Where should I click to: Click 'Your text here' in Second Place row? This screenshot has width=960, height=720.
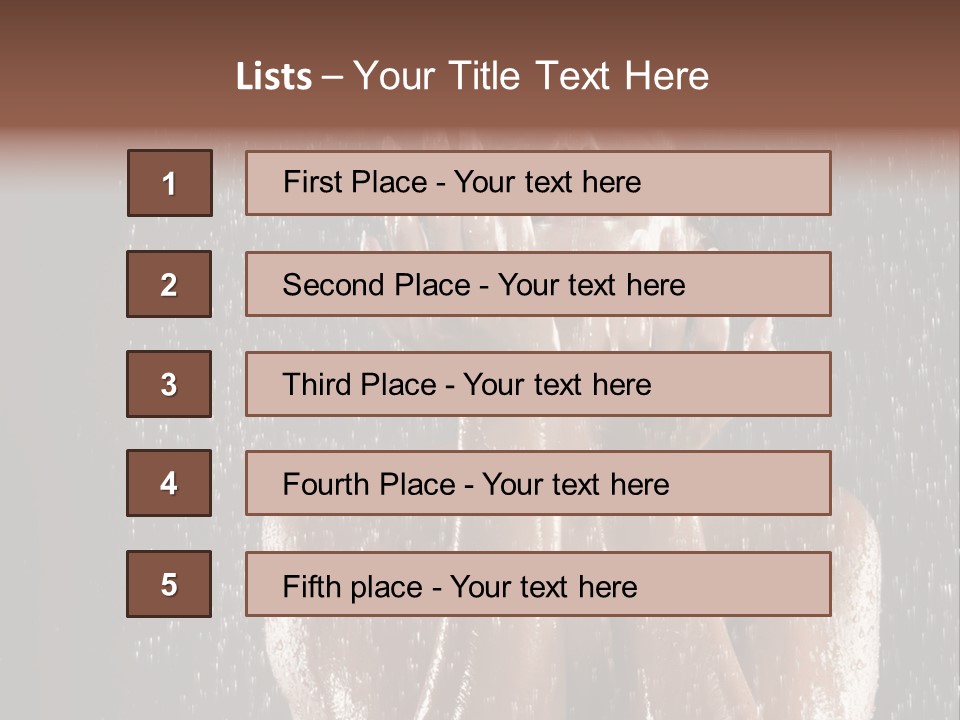pos(591,285)
